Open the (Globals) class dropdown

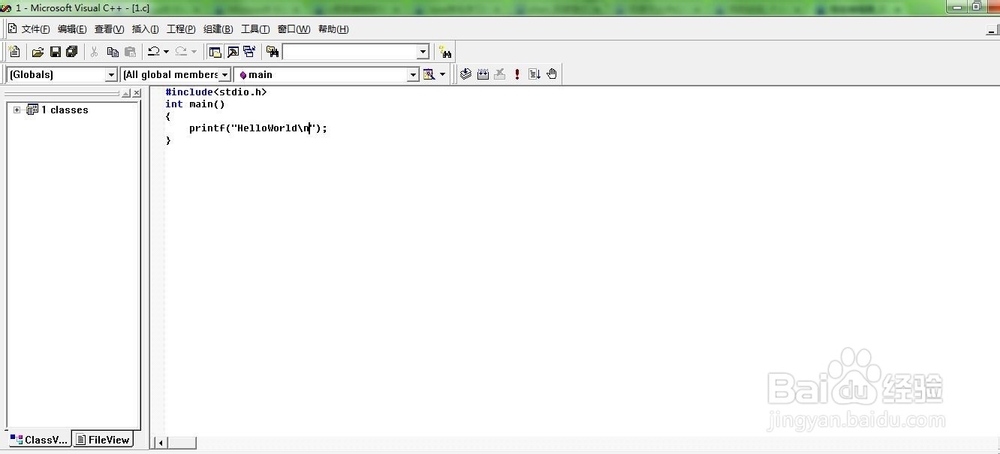tap(111, 75)
